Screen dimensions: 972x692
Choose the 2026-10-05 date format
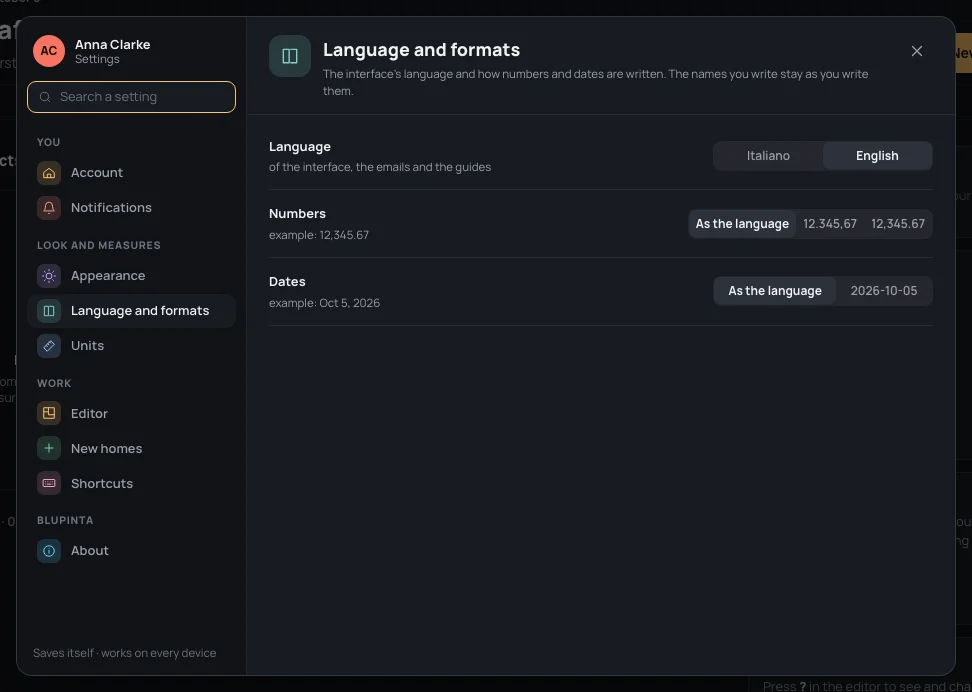[x=884, y=291]
